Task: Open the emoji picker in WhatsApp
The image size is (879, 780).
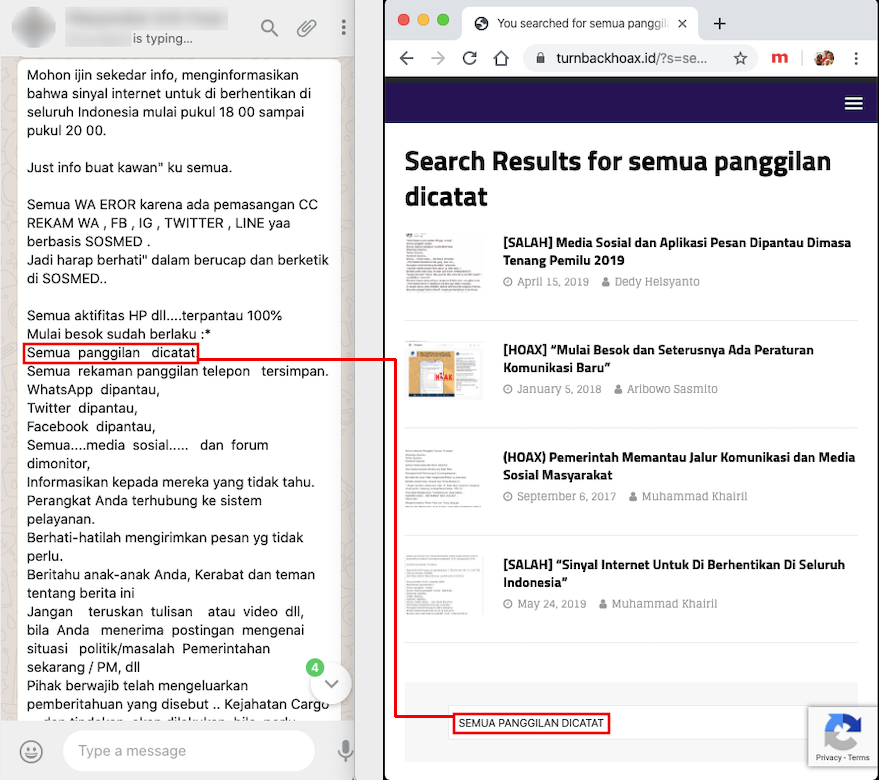Action: click(32, 751)
